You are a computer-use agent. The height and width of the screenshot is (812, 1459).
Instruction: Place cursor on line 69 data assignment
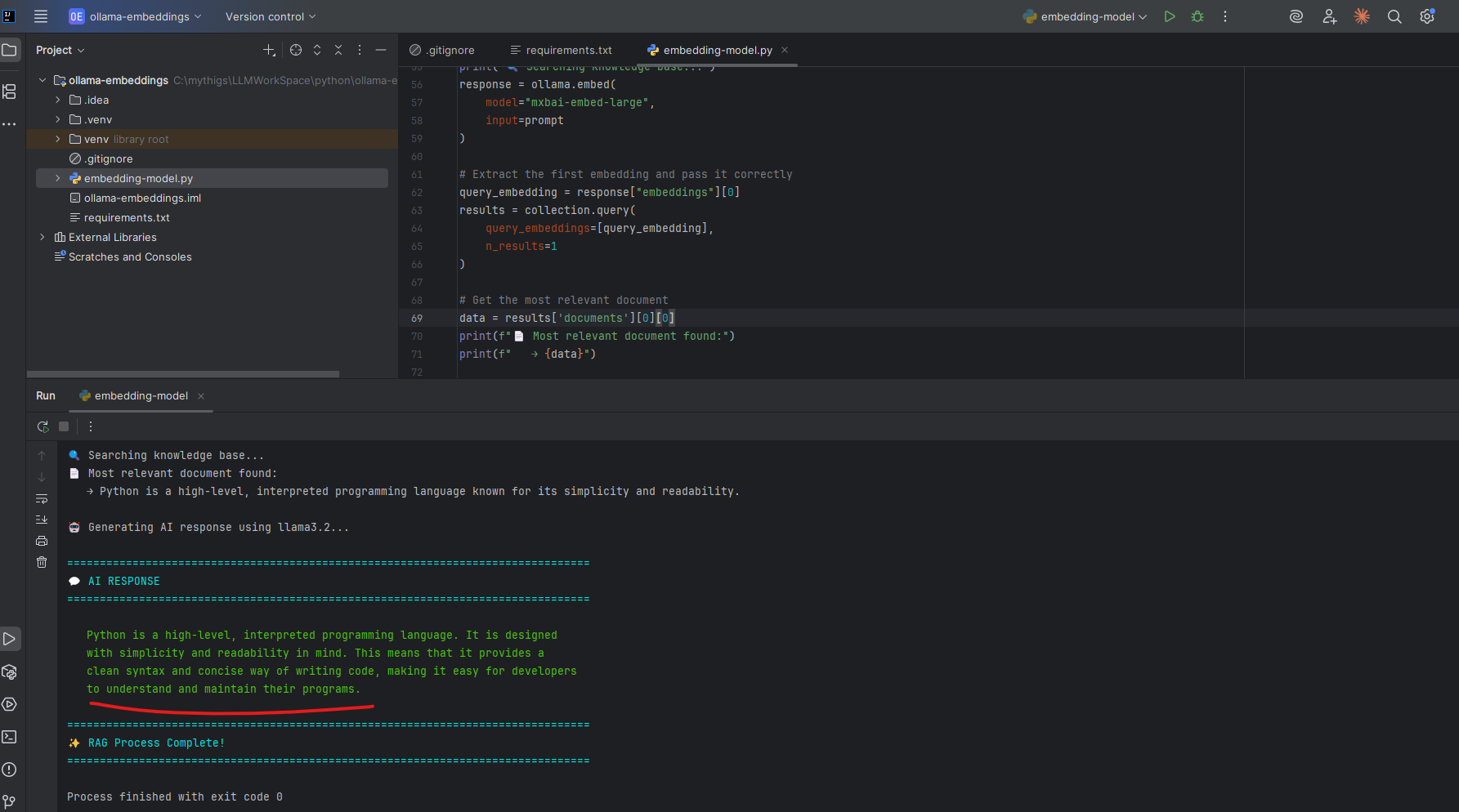(x=567, y=318)
